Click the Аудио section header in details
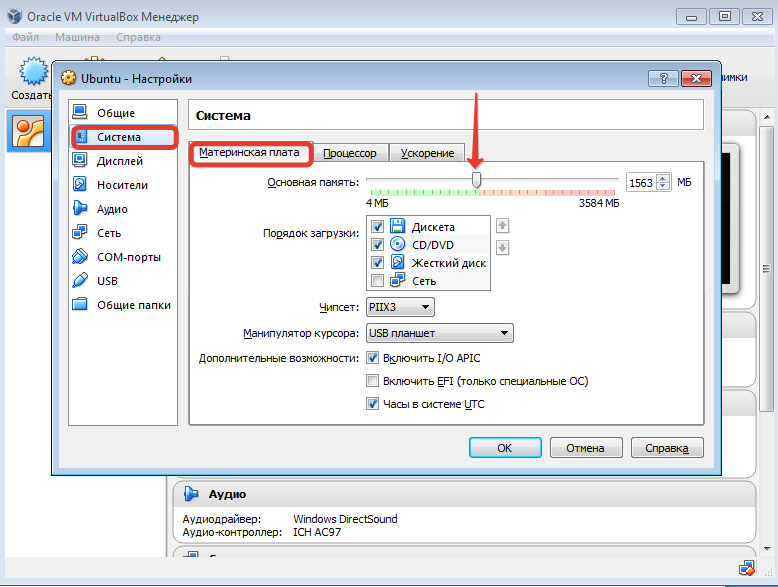 click(464, 494)
